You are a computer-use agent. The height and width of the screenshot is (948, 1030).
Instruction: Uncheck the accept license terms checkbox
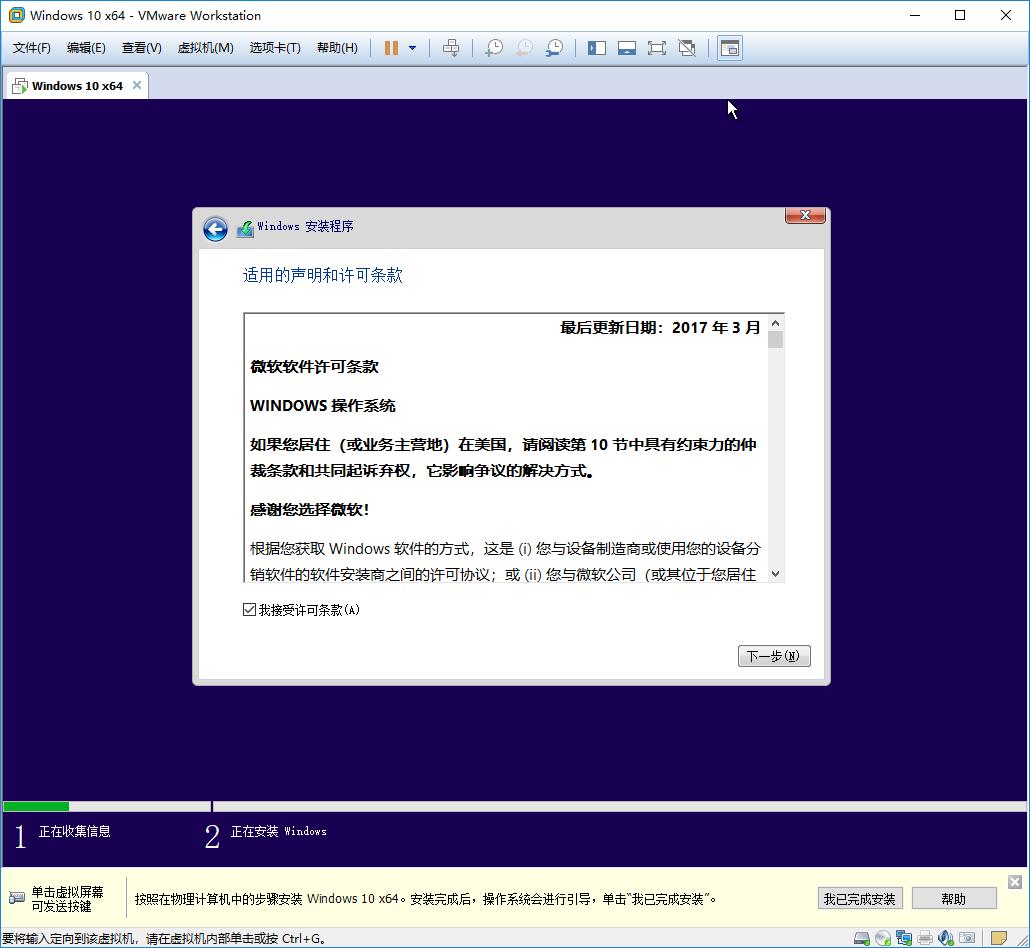(x=249, y=609)
